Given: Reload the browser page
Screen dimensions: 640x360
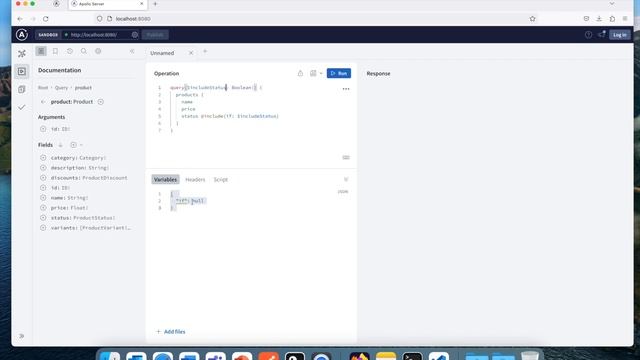Looking at the screenshot, I should click(46, 19).
